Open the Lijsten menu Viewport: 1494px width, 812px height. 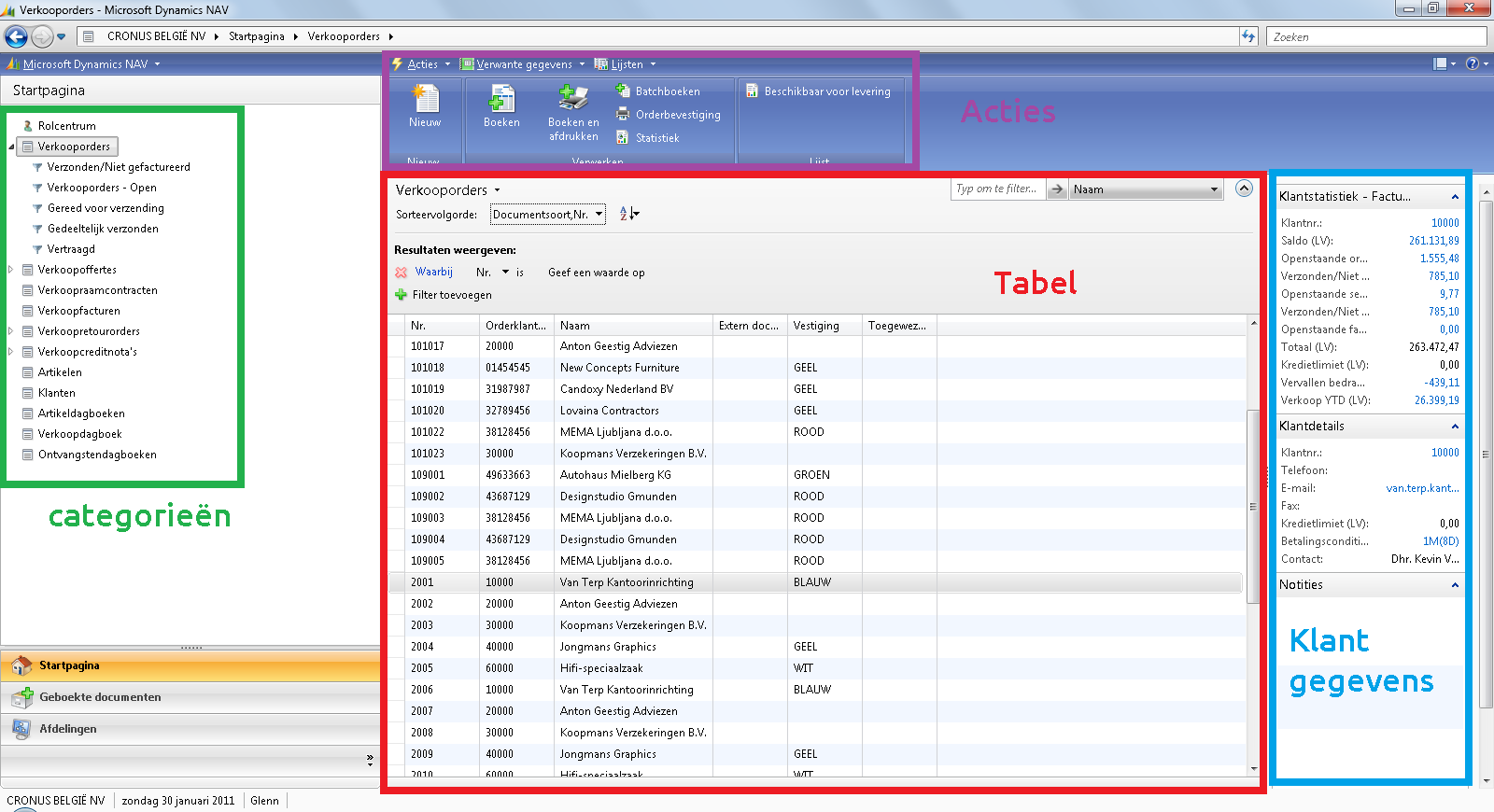[x=626, y=64]
